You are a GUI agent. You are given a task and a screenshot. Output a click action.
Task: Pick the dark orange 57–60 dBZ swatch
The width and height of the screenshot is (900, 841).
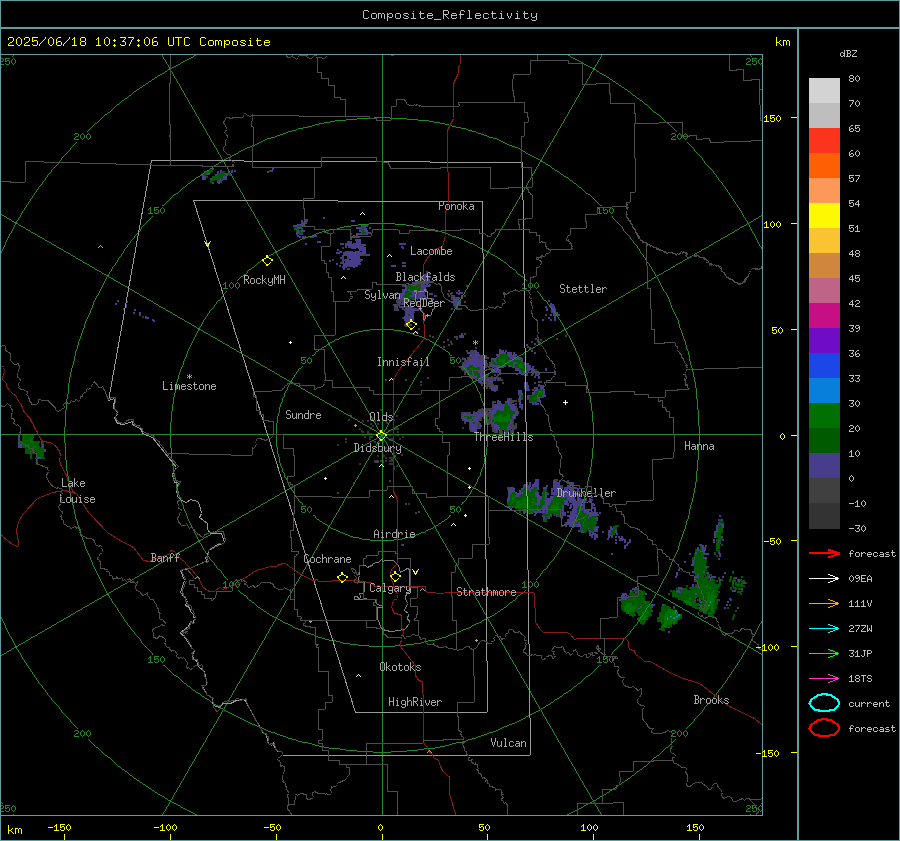(x=824, y=165)
